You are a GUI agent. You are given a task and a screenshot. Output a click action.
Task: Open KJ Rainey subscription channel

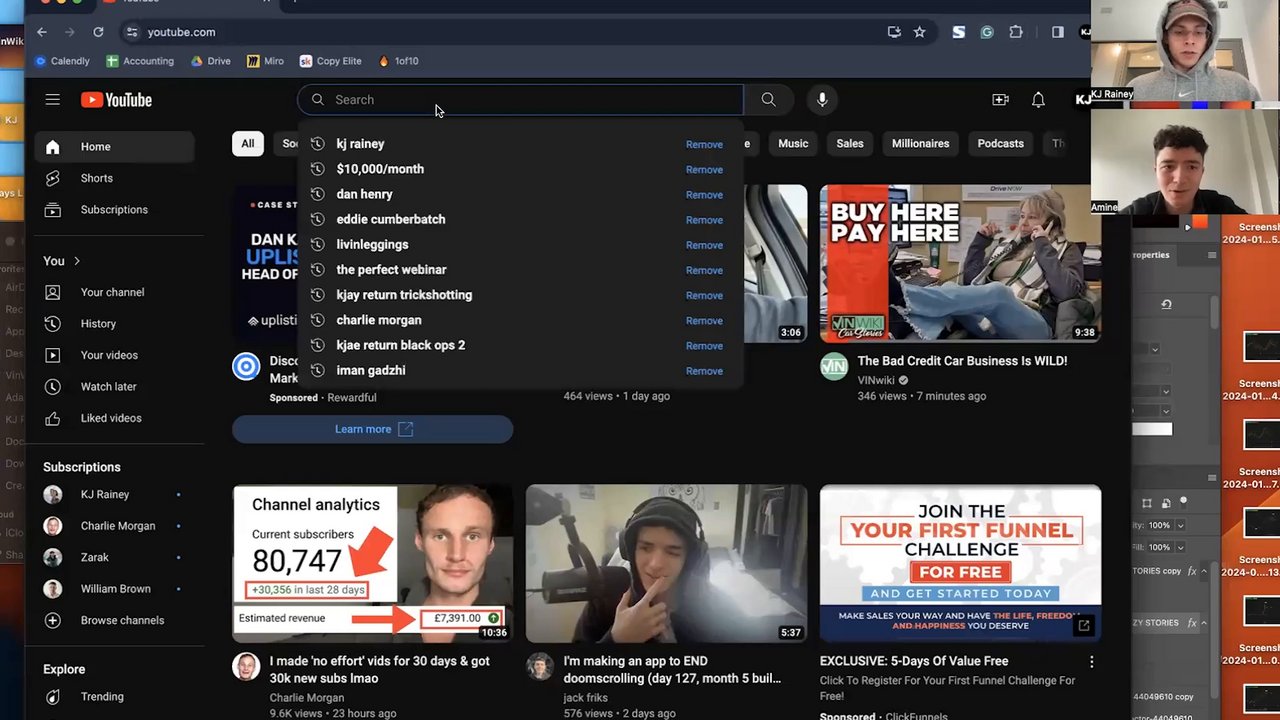click(114, 494)
